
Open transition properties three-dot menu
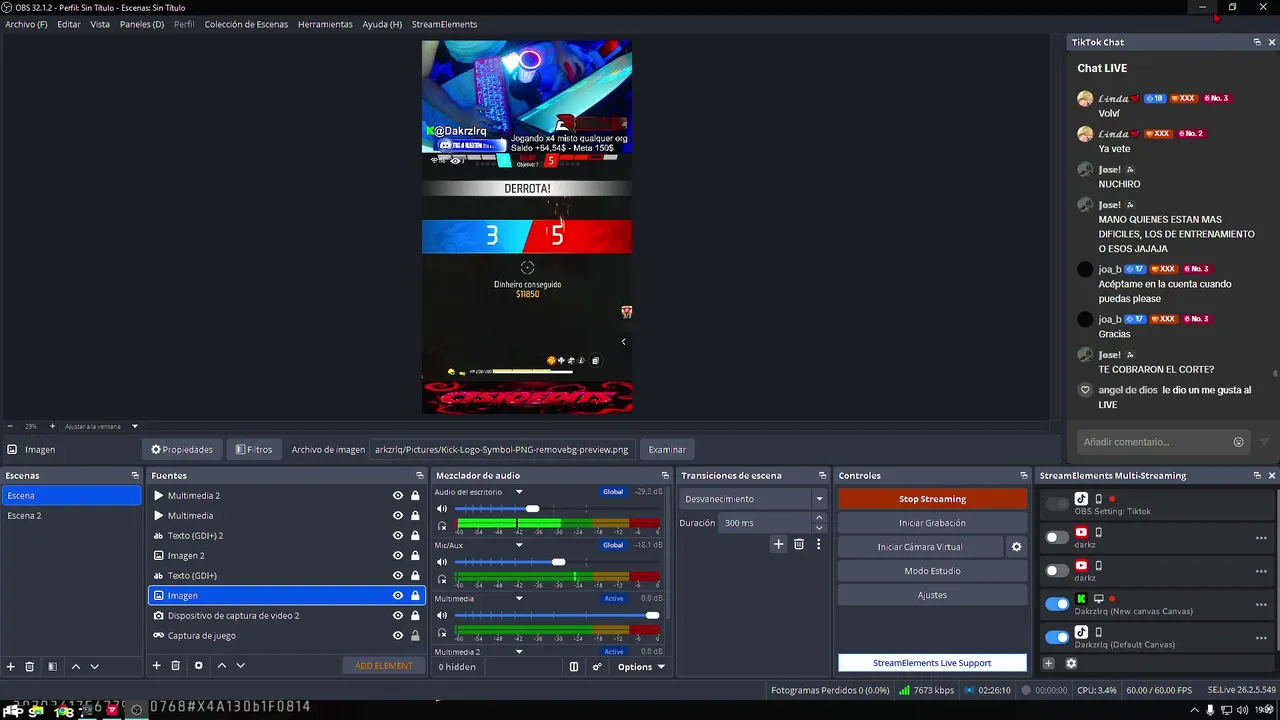818,544
